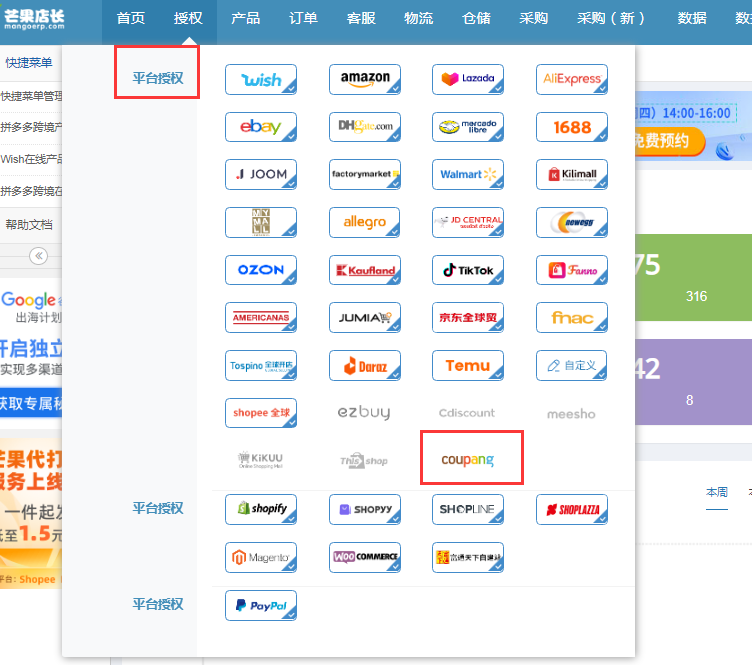The image size is (752, 665).
Task: Open the 客服 customer service menu
Action: pos(361,18)
